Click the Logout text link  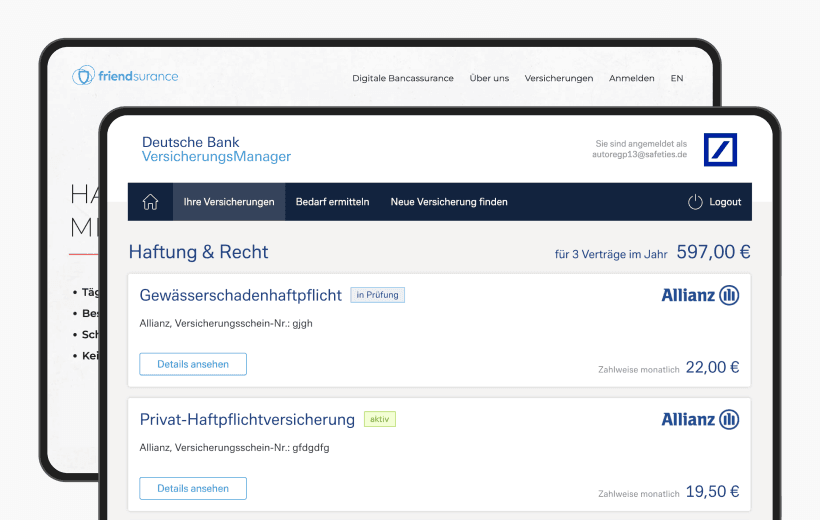[725, 202]
